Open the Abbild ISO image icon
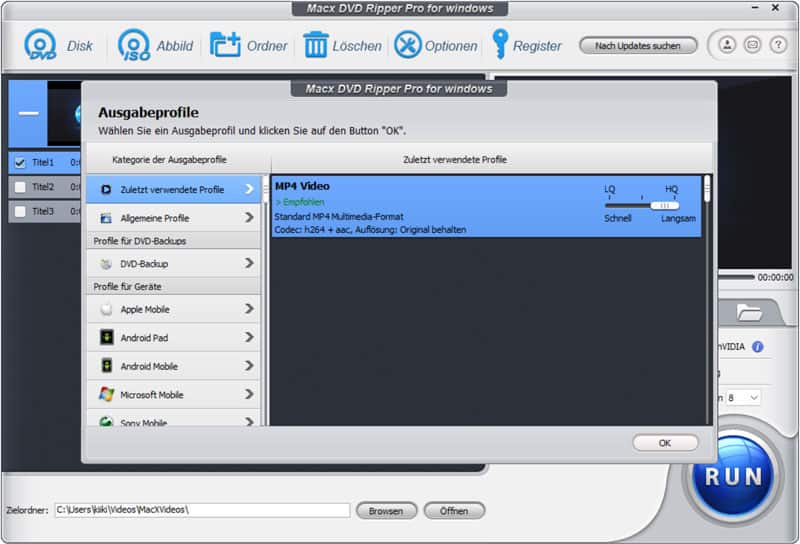Viewport: 800px width, 544px height. 134,45
